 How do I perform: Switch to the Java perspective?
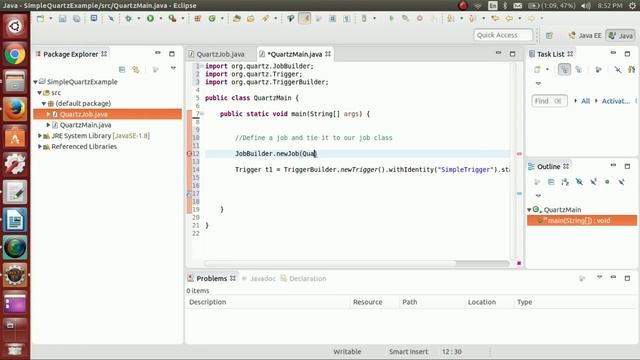620,36
